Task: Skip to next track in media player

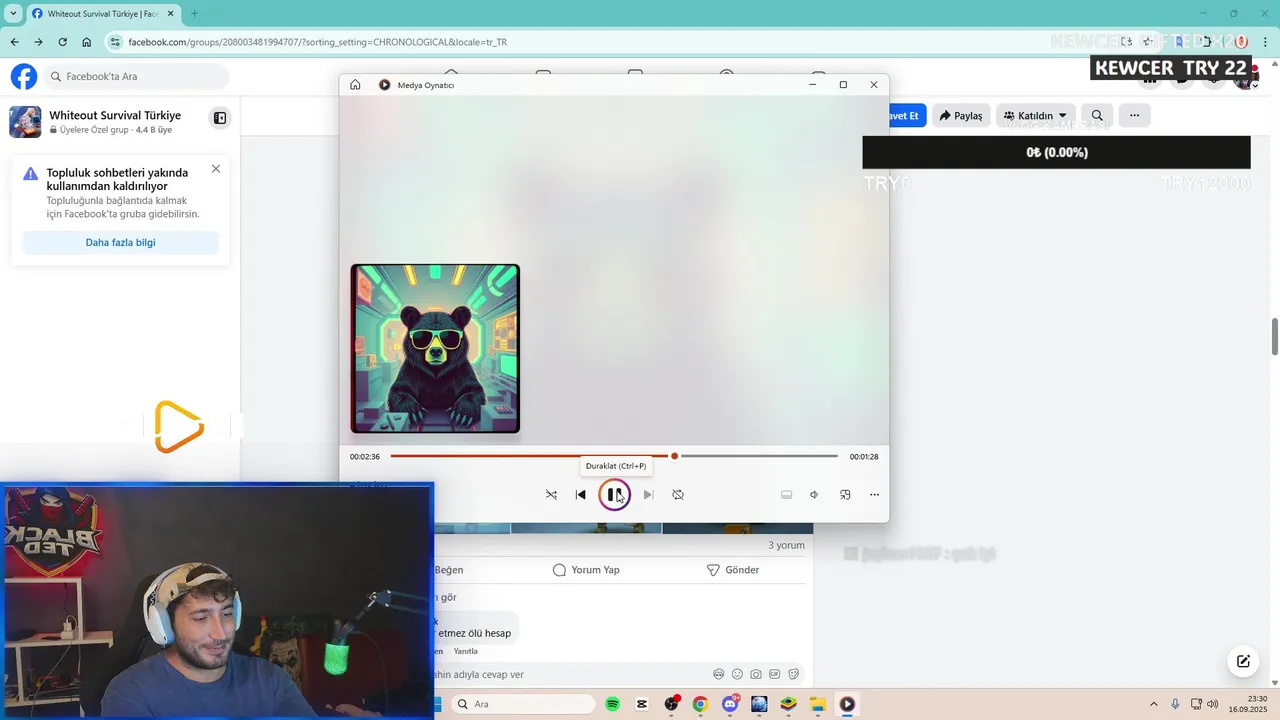Action: tap(648, 495)
